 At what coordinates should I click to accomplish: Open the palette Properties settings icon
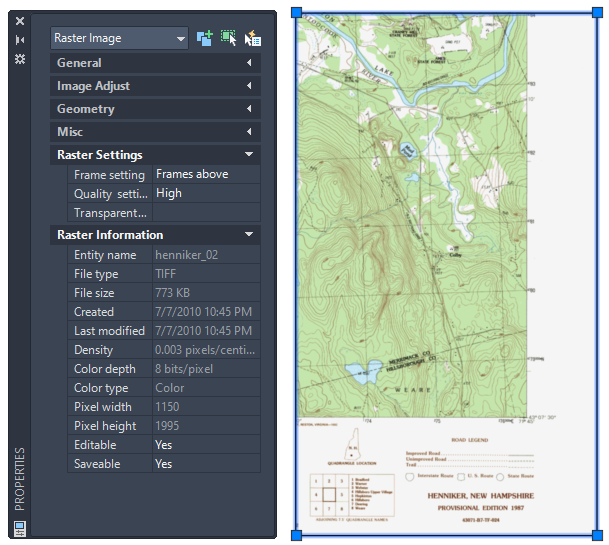point(20,59)
